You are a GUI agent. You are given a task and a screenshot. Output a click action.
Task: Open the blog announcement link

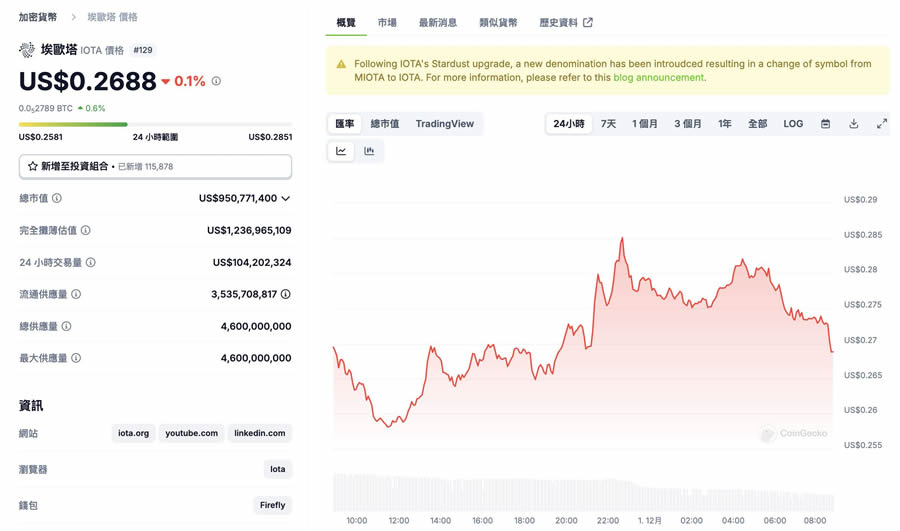pos(658,78)
